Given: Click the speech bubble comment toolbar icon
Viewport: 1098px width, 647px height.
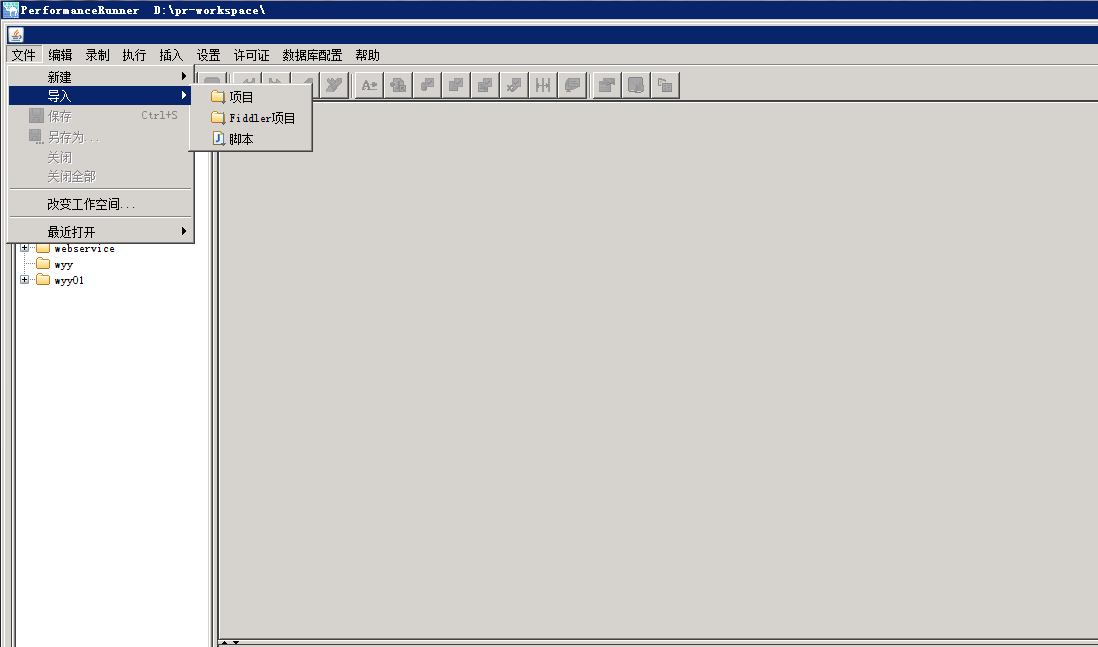Looking at the screenshot, I should tap(572, 85).
